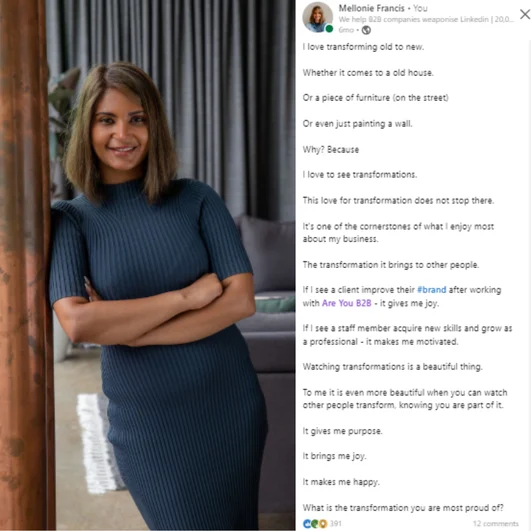531x531 pixels.
Task: Click the large photo of the woman
Action: 147,266
